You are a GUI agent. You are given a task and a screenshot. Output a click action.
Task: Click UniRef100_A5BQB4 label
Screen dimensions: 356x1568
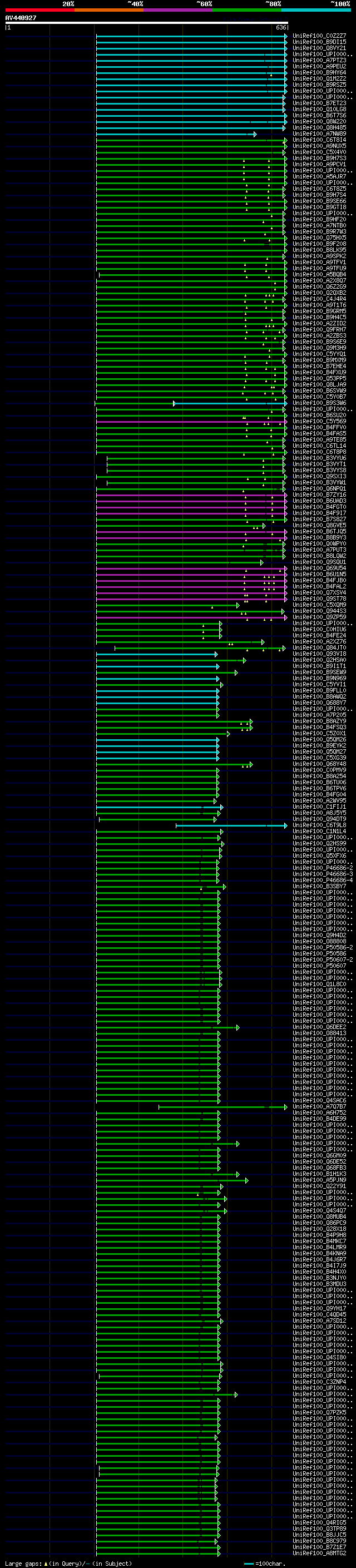(319, 275)
